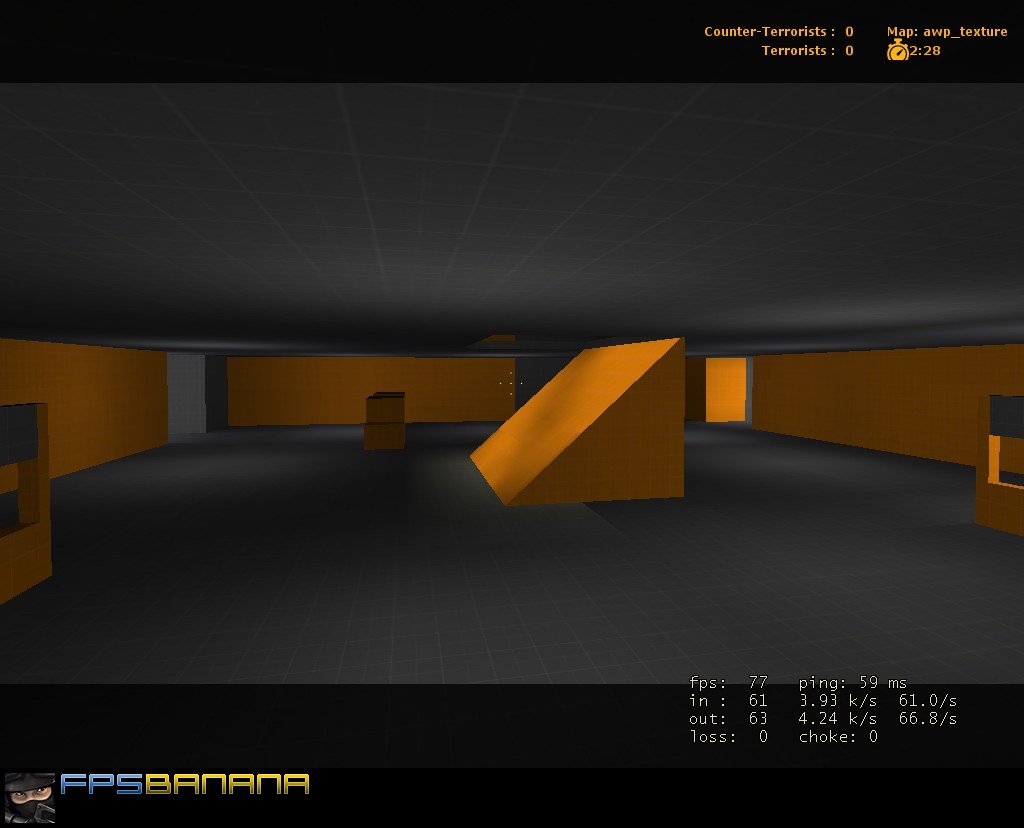Click the ninja mascot icon in the corner
This screenshot has height=828, width=1024.
point(29,798)
